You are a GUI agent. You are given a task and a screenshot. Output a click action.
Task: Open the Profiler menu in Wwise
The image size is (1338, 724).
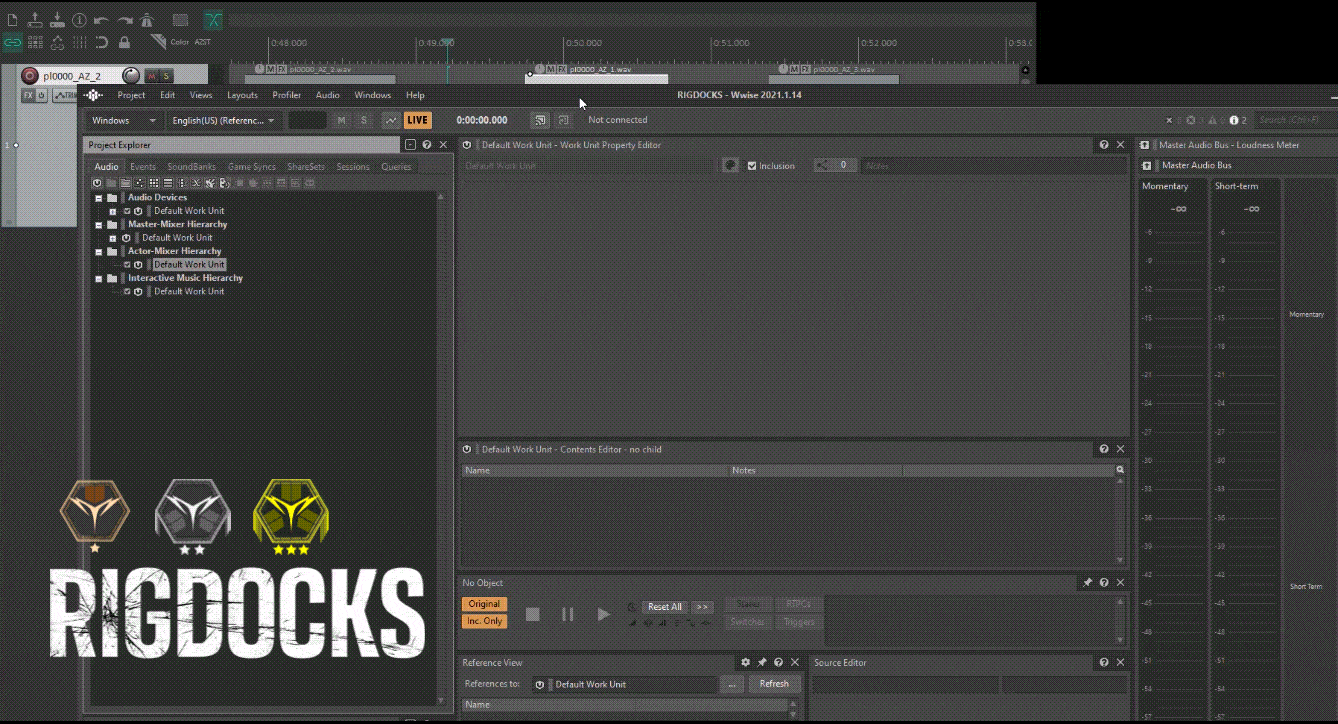(287, 95)
